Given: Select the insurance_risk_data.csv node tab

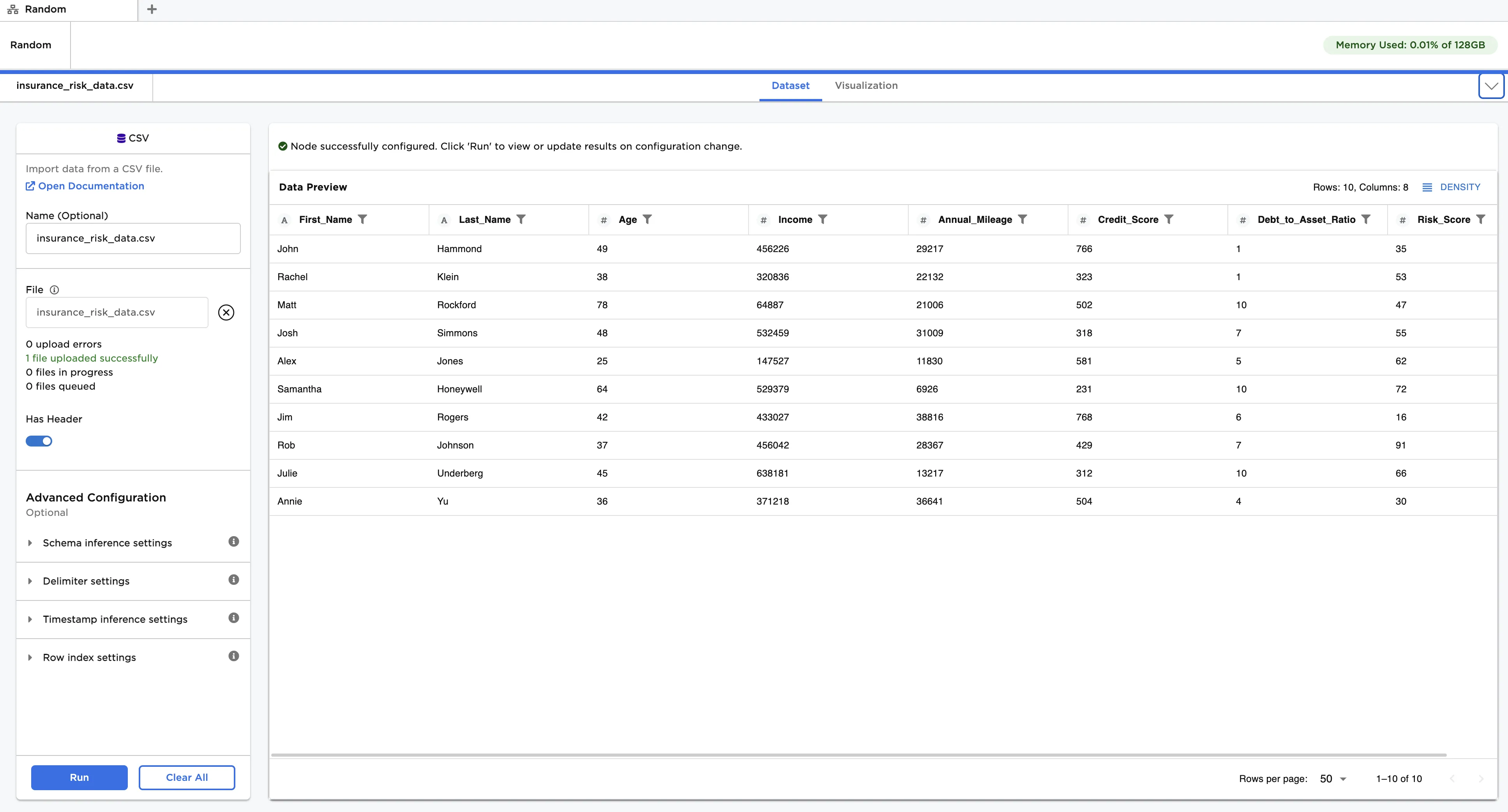Looking at the screenshot, I should pyautogui.click(x=76, y=85).
